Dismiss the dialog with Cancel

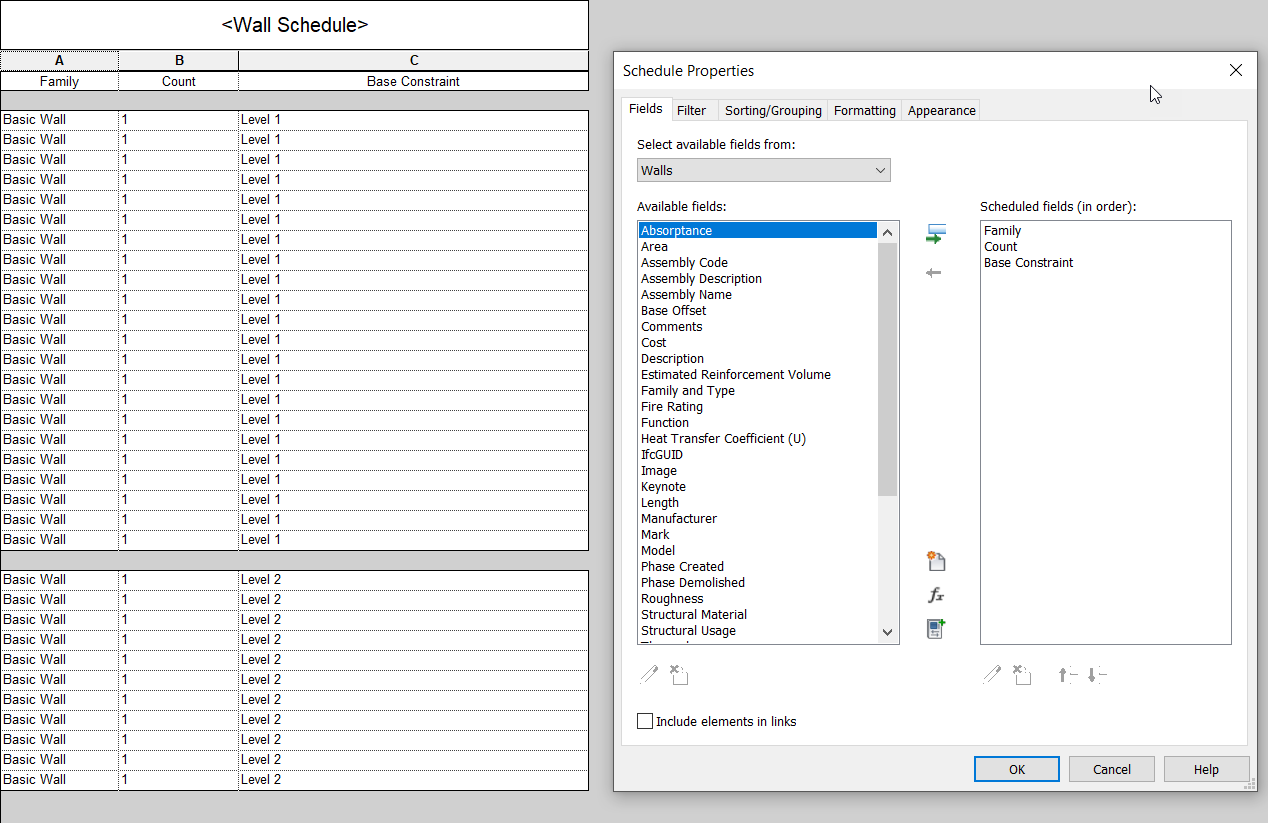coord(1111,769)
